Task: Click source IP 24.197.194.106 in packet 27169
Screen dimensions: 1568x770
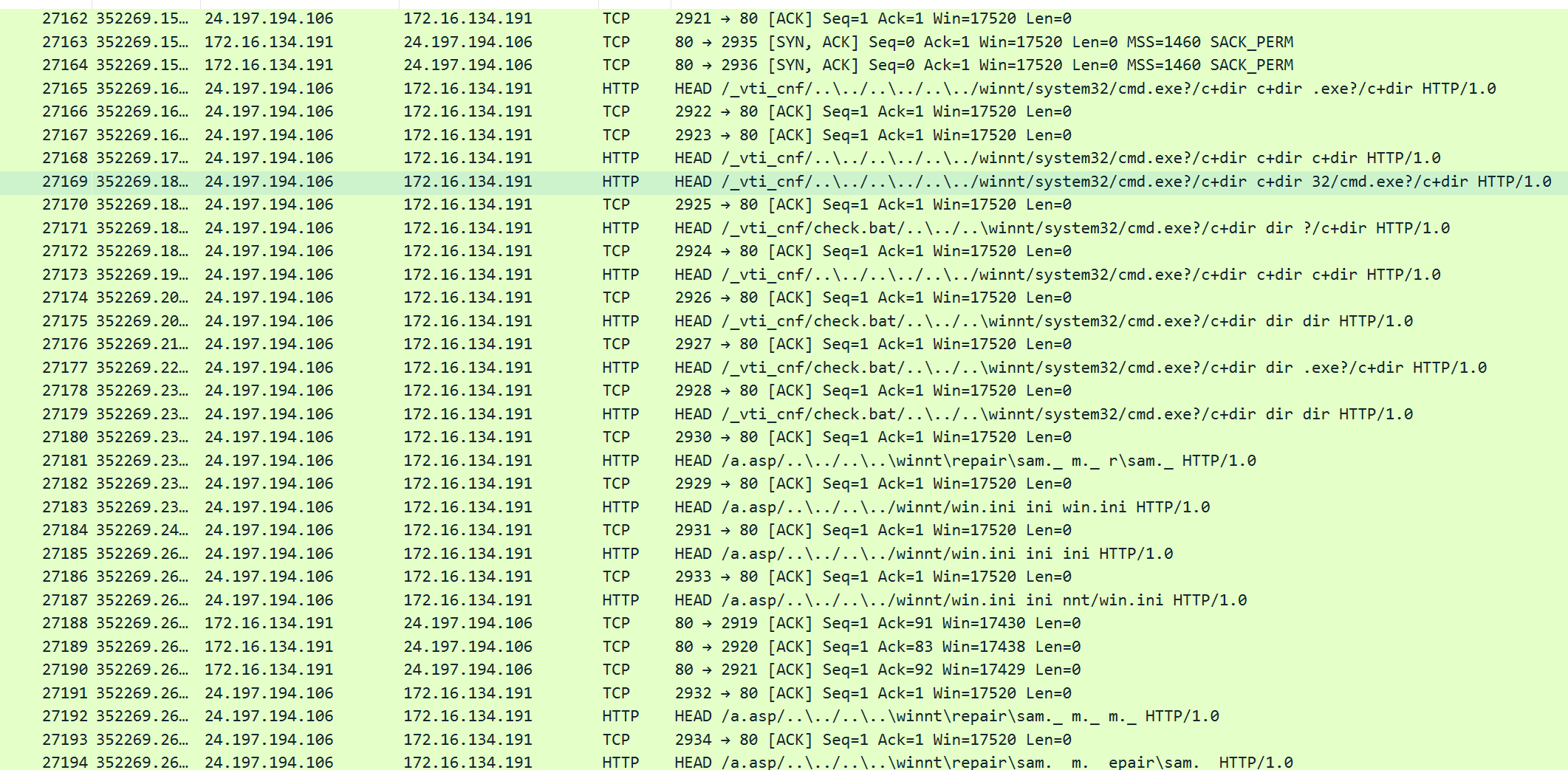Action: click(269, 182)
